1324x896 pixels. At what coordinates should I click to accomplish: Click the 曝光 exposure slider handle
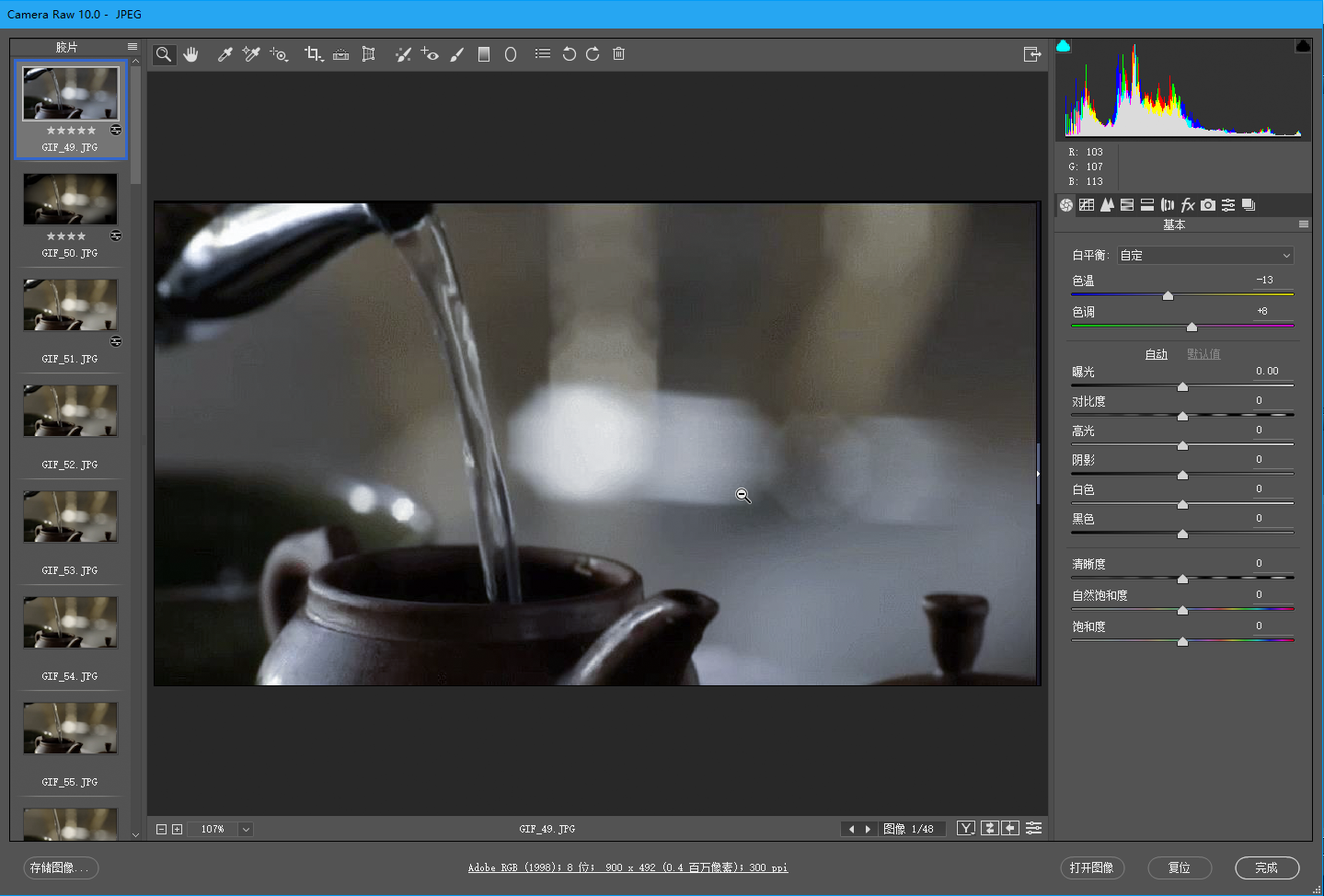coord(1182,386)
